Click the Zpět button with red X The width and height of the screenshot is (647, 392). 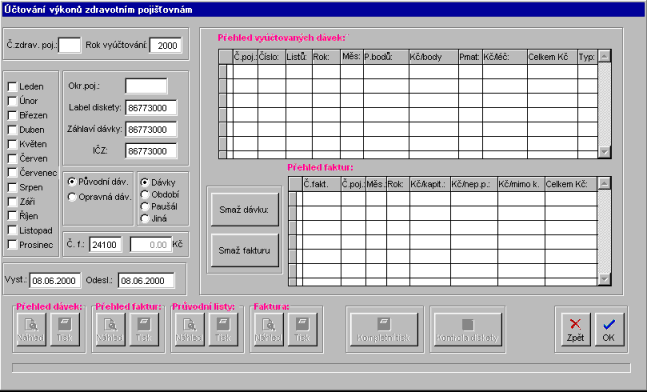click(x=575, y=329)
